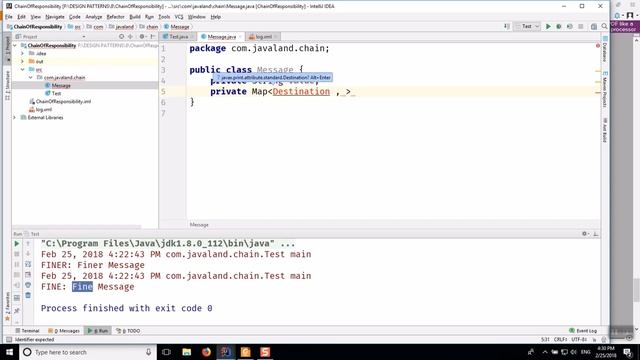The image size is (640, 360).
Task: Open the Messages tool window
Action: [x=64, y=331]
